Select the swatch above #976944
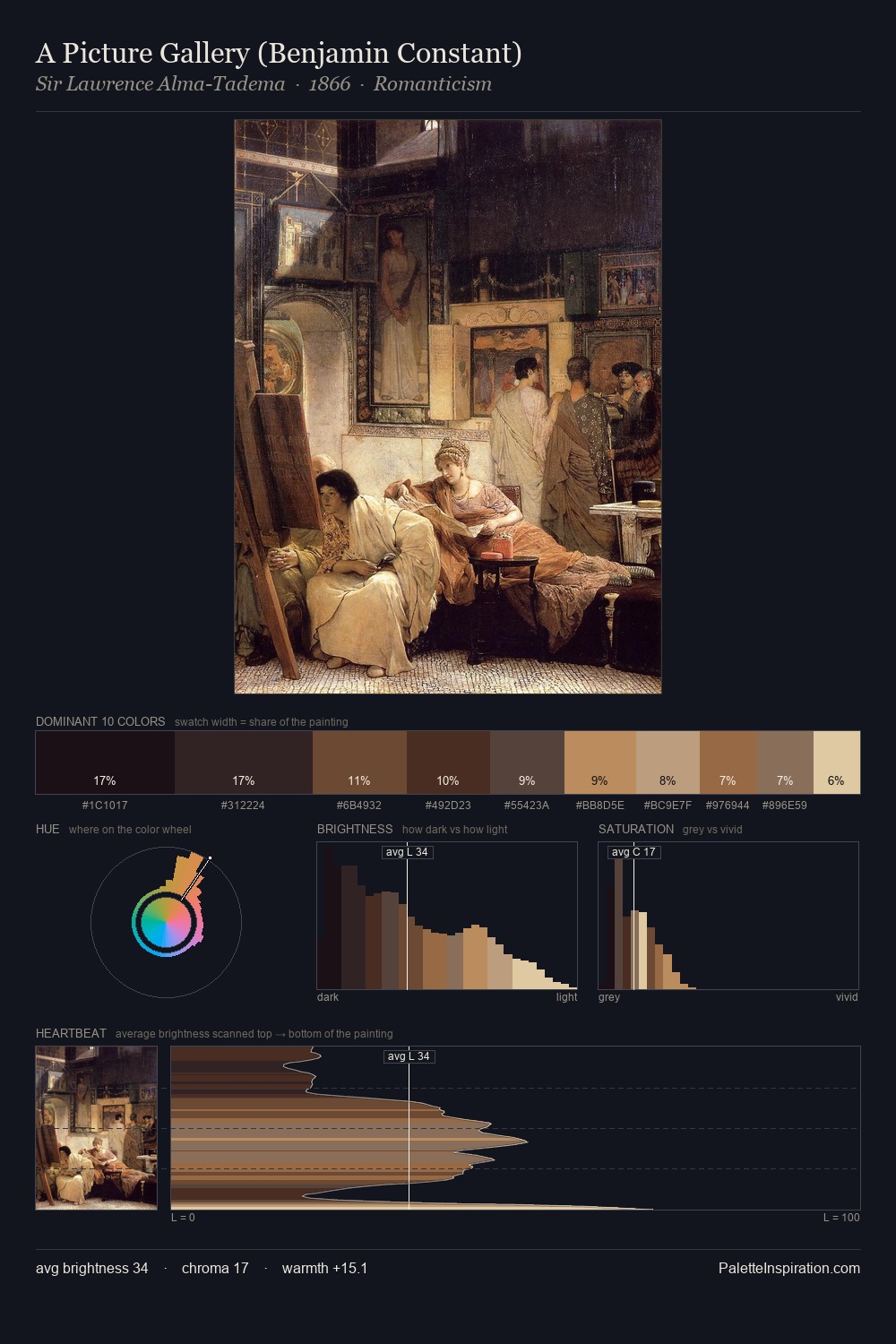This screenshot has width=896, height=1344. coord(728,762)
